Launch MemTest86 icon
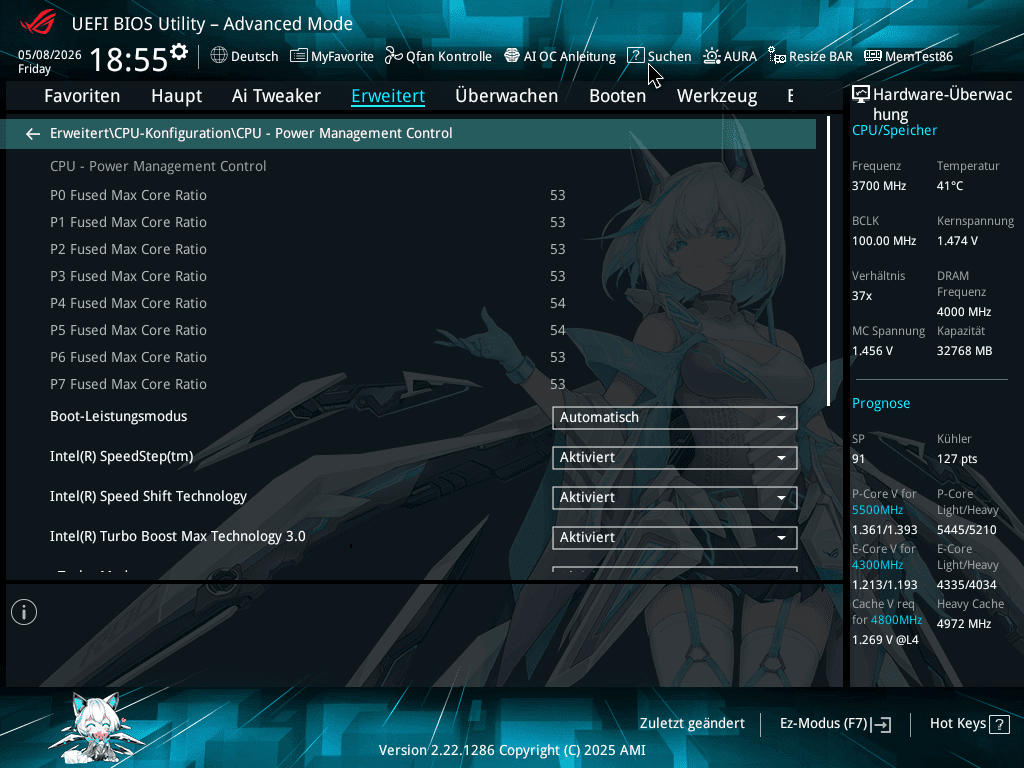This screenshot has width=1024, height=768. coord(872,56)
